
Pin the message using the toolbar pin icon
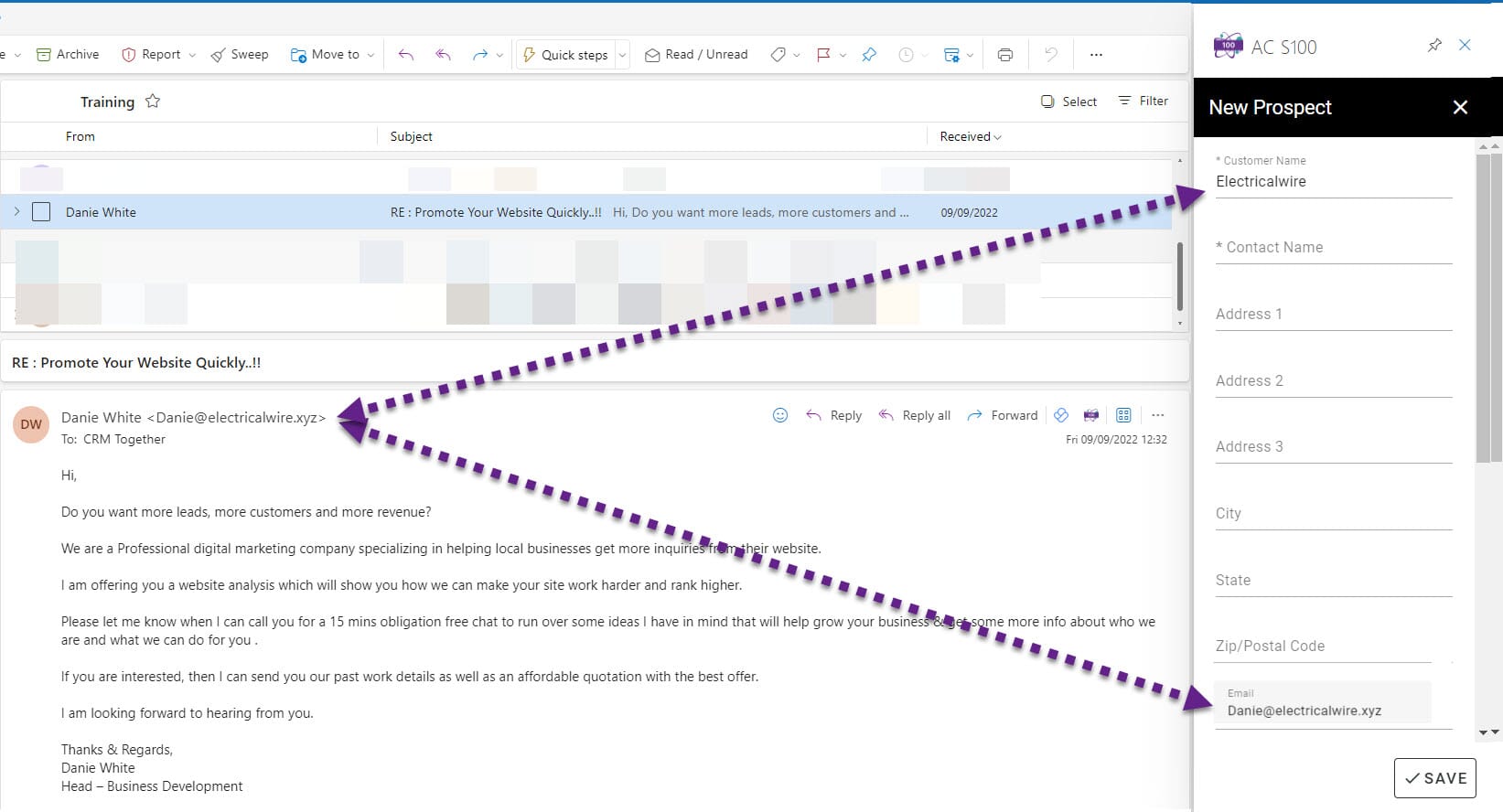pos(869,55)
